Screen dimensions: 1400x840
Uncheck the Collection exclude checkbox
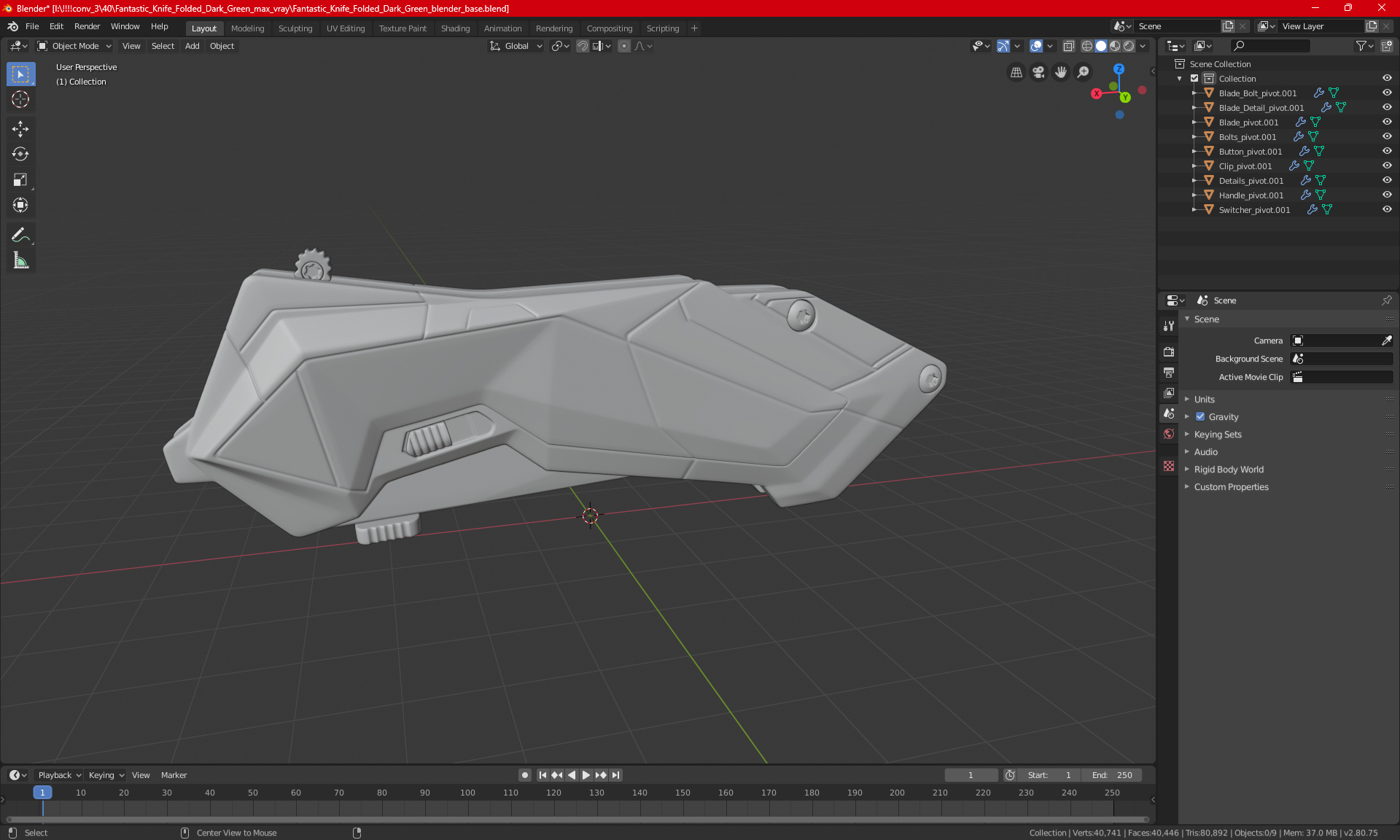[1194, 79]
